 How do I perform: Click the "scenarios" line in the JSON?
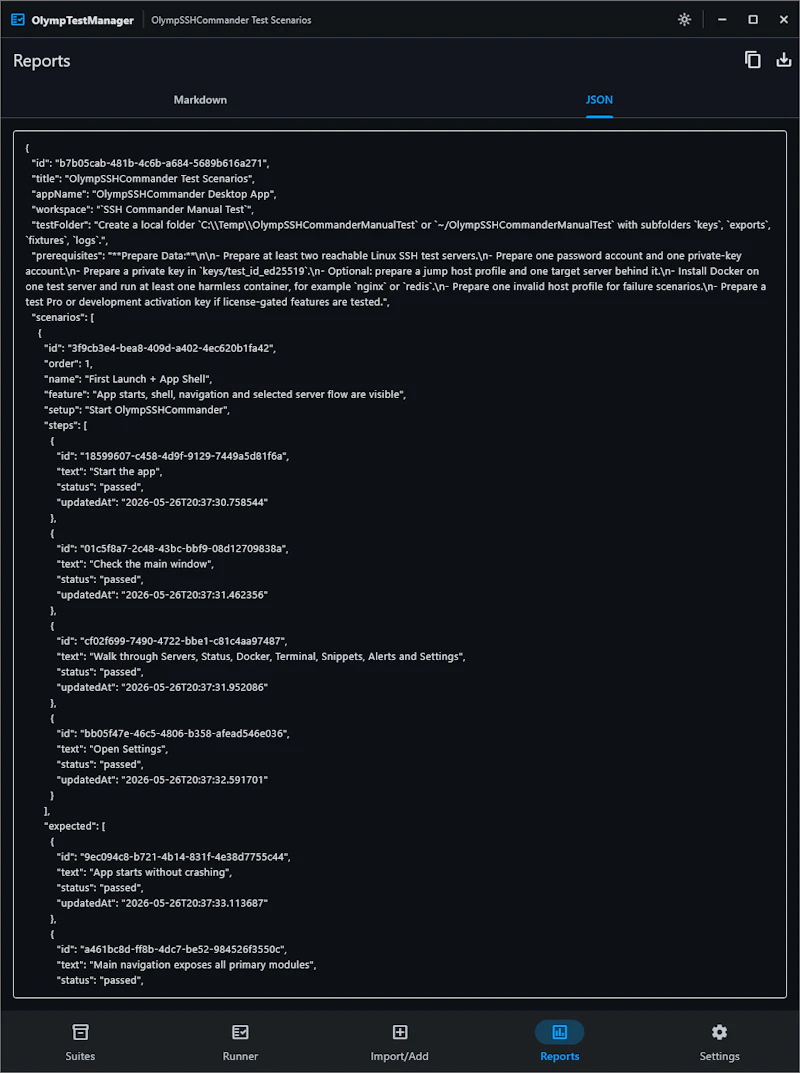63,318
